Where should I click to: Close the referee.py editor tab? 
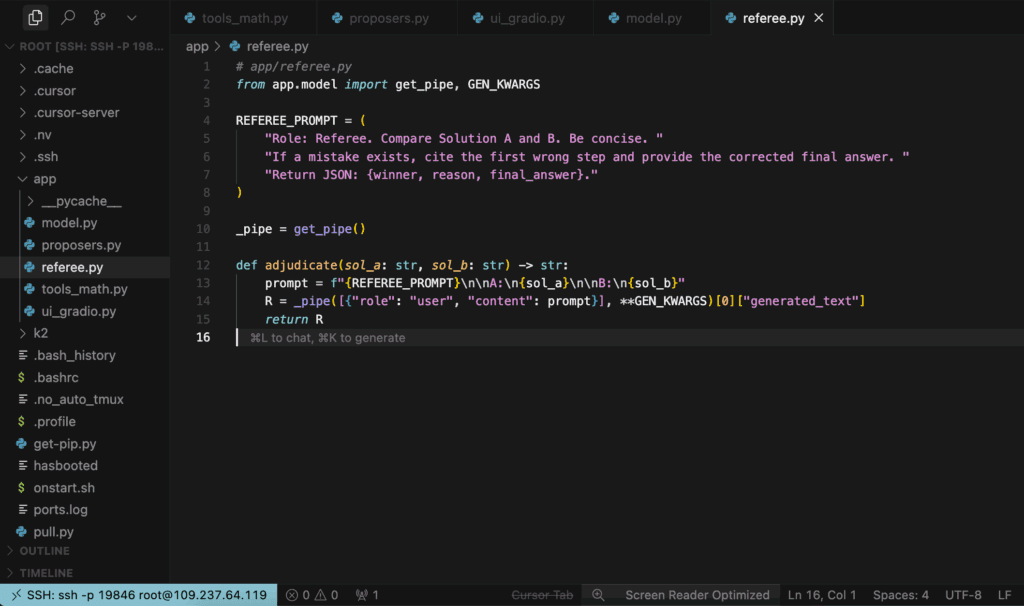(819, 18)
